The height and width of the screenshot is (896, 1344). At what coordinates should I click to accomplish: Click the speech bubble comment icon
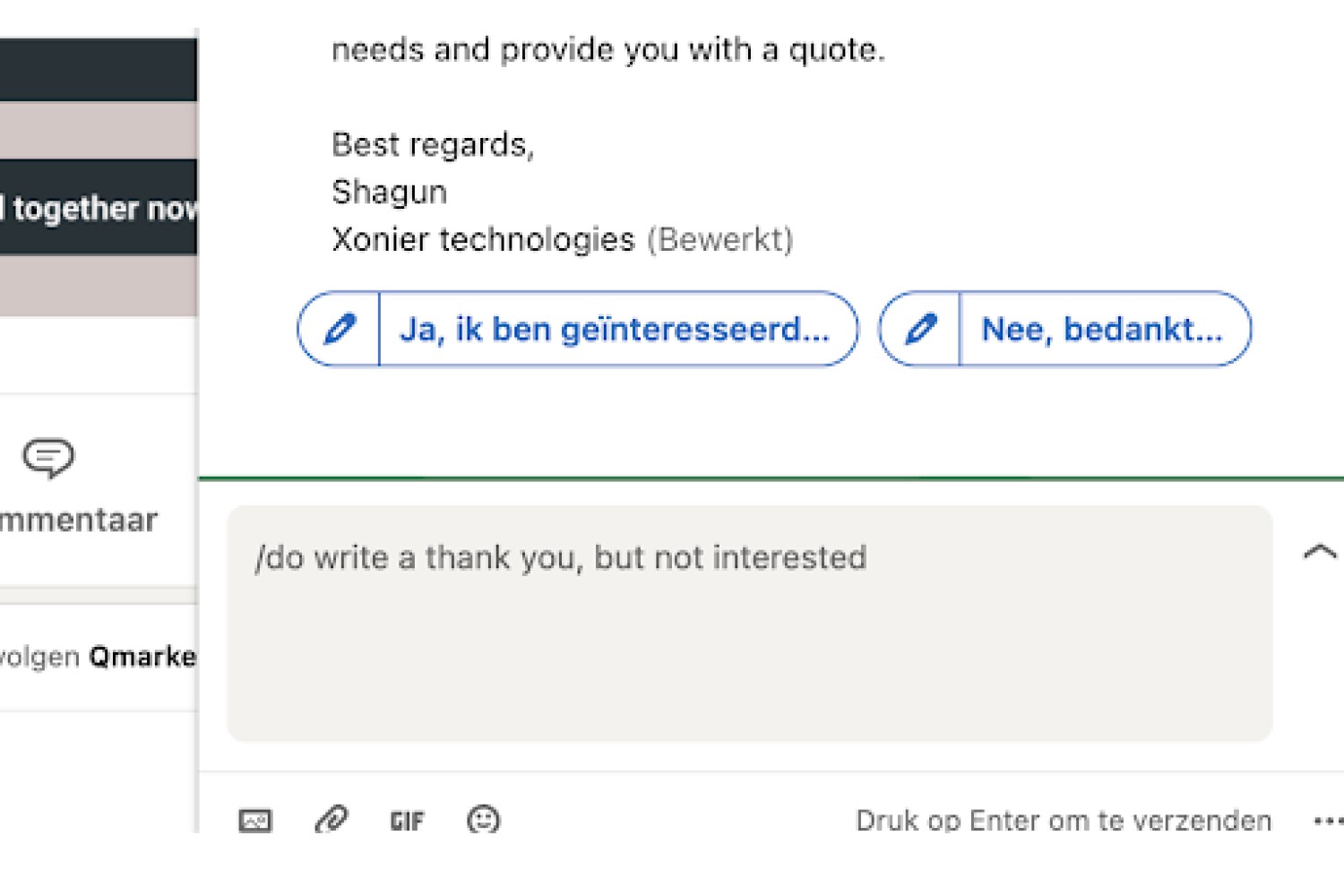(48, 457)
